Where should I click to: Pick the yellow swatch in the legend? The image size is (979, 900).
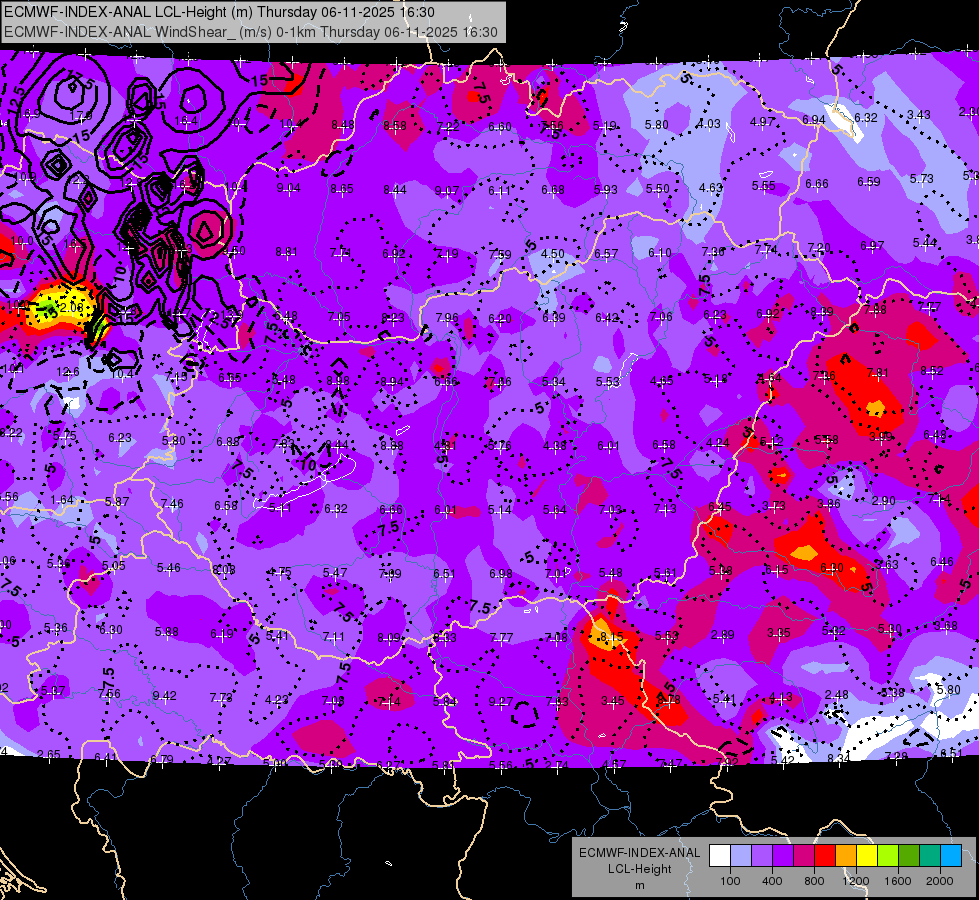pos(867,856)
